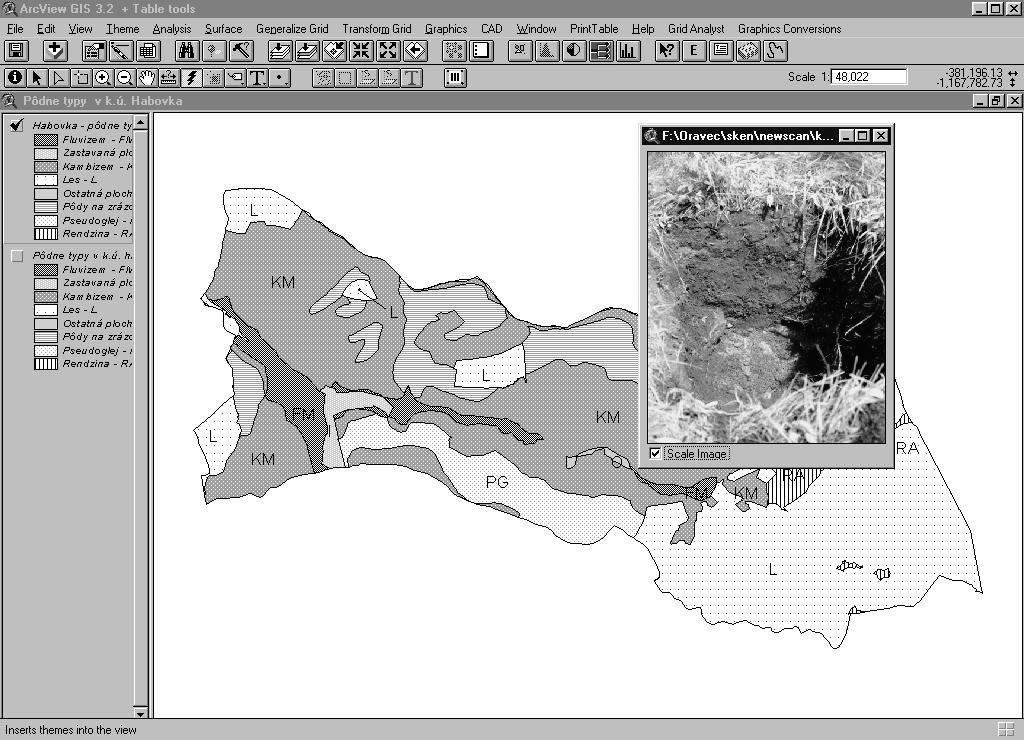Click the PG polygon label on map

click(x=497, y=482)
